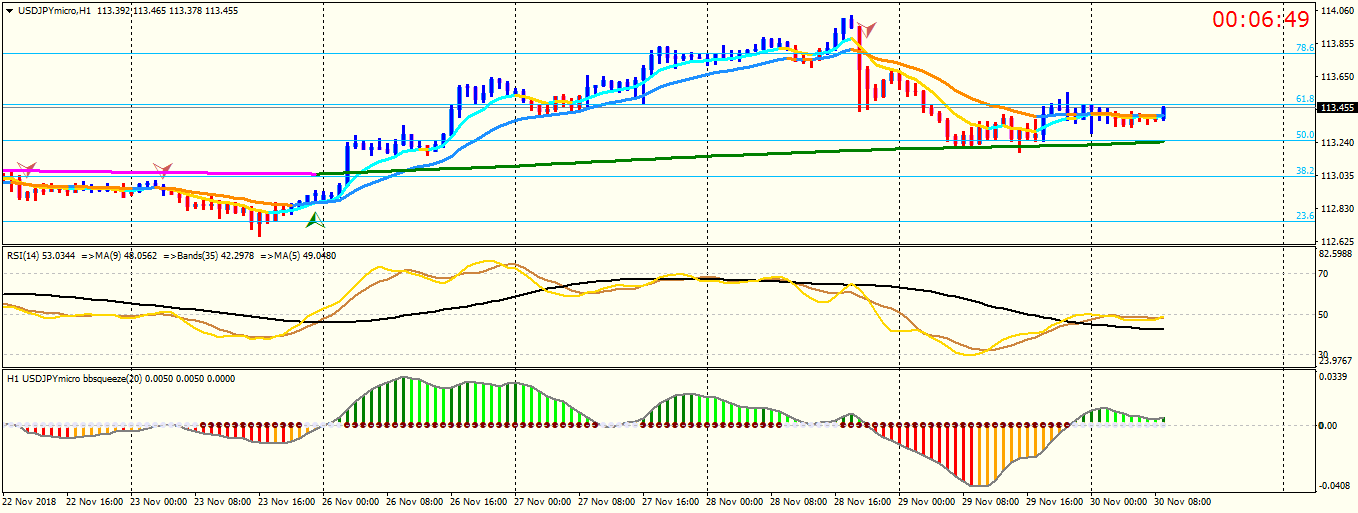1358x513 pixels.
Task: Click the 23 Nov 16:00 time label
Action: pos(288,500)
